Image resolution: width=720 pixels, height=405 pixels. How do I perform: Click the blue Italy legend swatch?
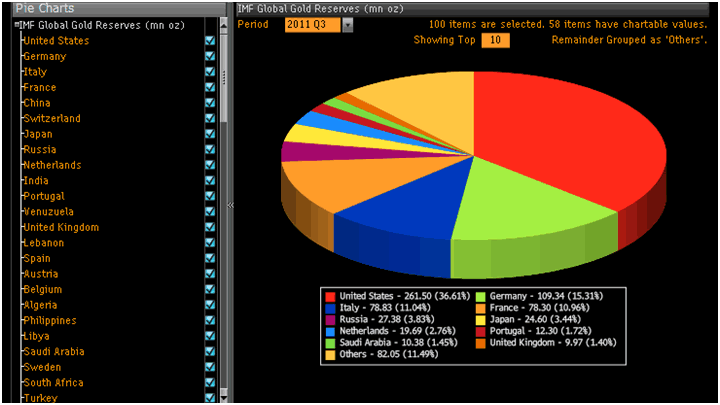[330, 308]
